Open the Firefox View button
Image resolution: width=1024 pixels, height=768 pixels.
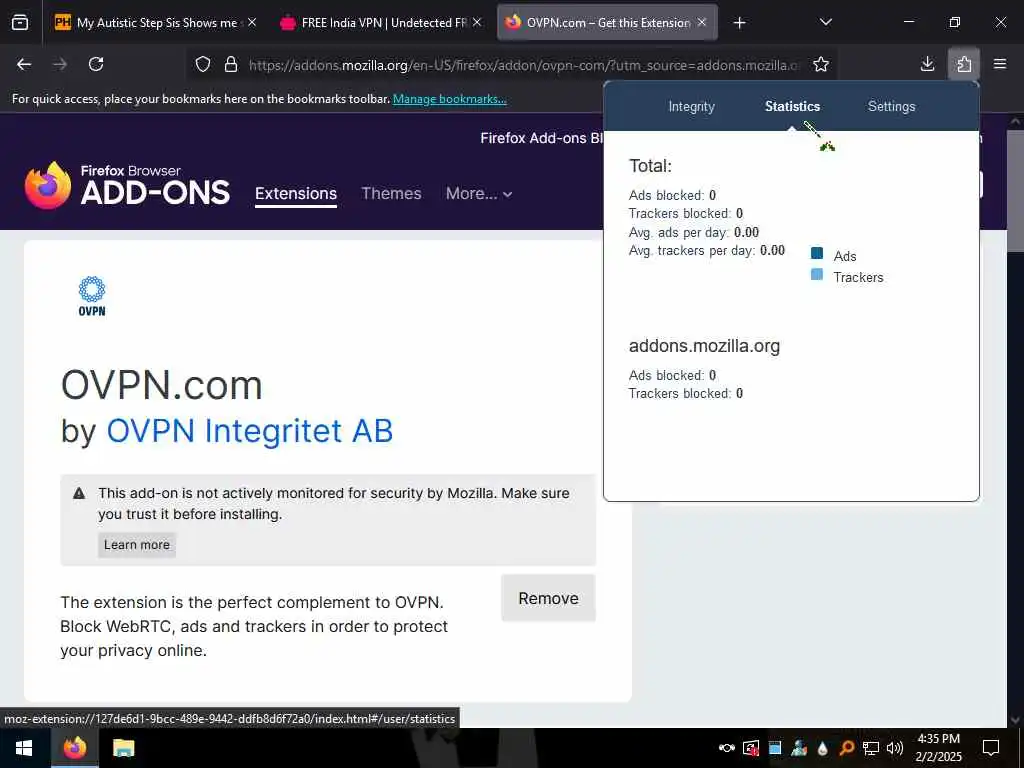click(20, 23)
